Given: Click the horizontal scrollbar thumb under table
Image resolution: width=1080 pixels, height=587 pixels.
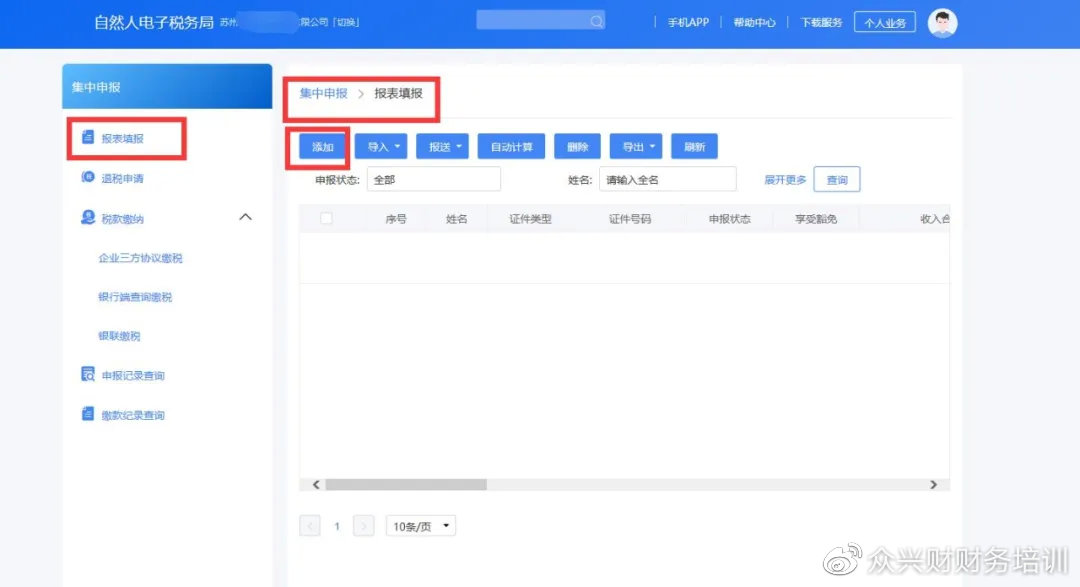Looking at the screenshot, I should click(x=406, y=484).
